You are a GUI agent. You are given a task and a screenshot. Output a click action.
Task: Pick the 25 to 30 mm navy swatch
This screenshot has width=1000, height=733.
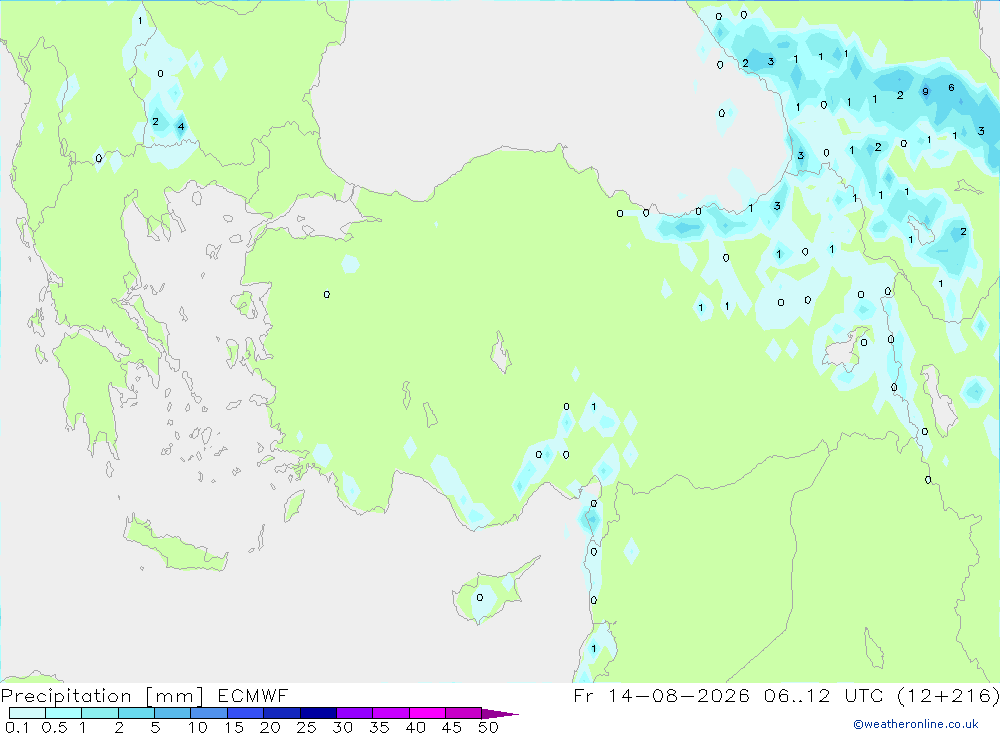pos(318,713)
